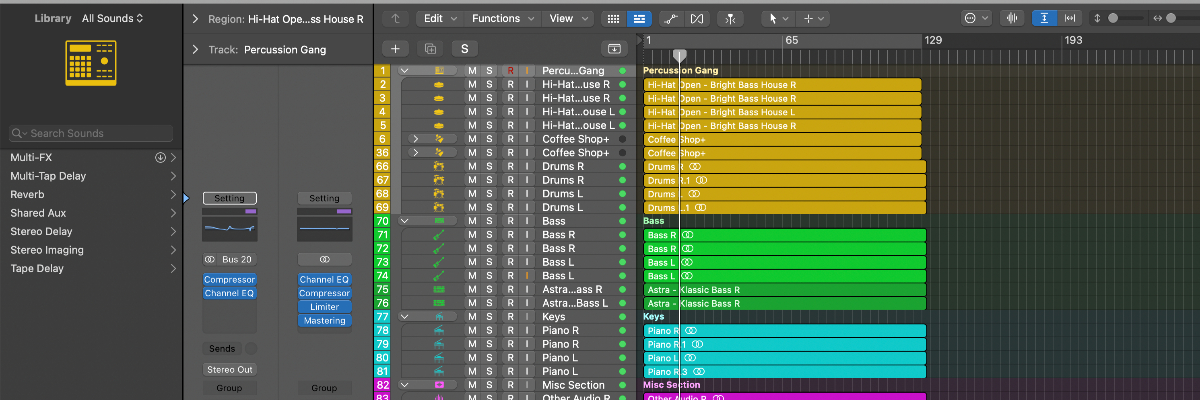Click the global Solo S button in track header
Image resolution: width=1200 pixels, height=400 pixels.
pos(464,48)
